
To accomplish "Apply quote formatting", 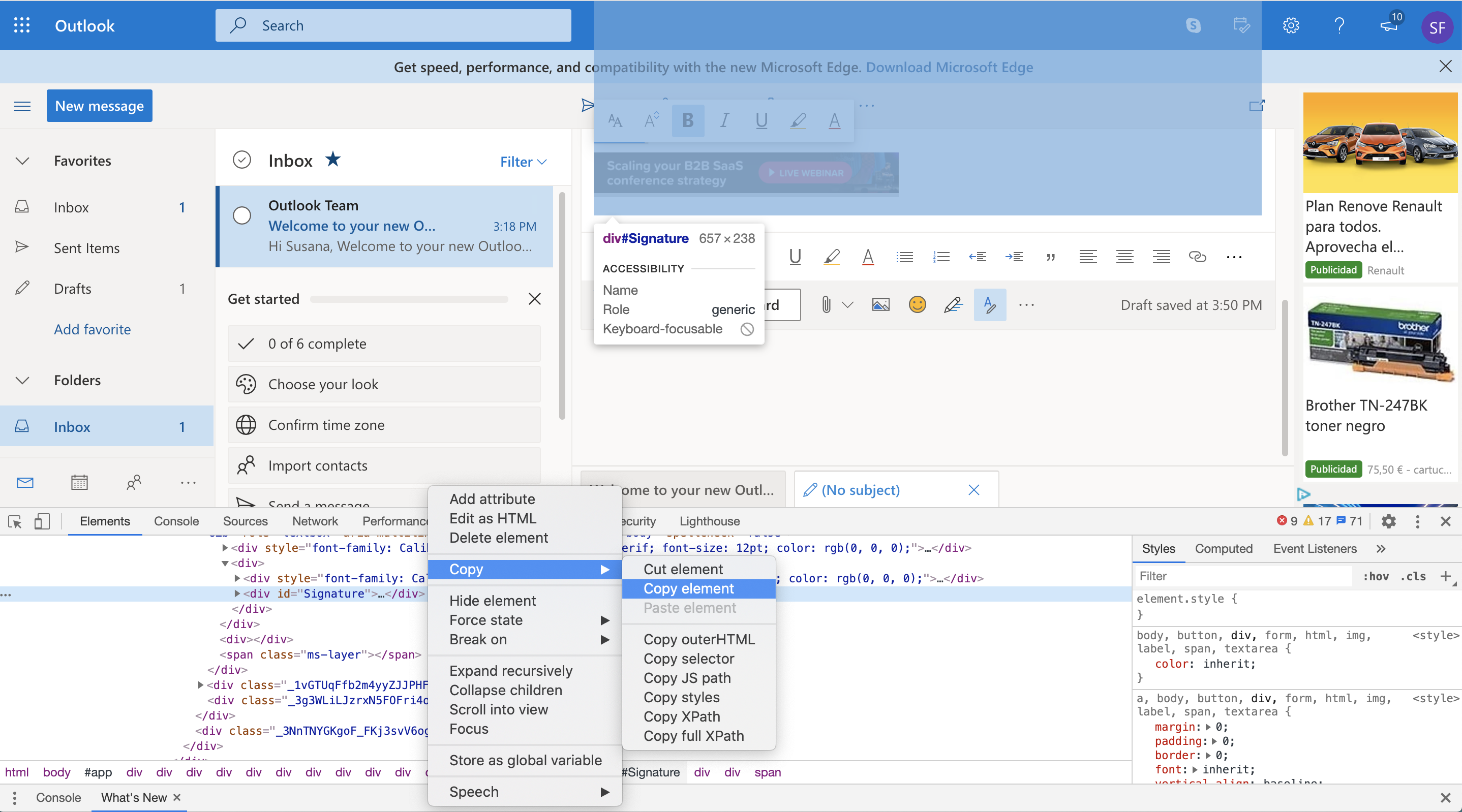I will coord(1051,257).
